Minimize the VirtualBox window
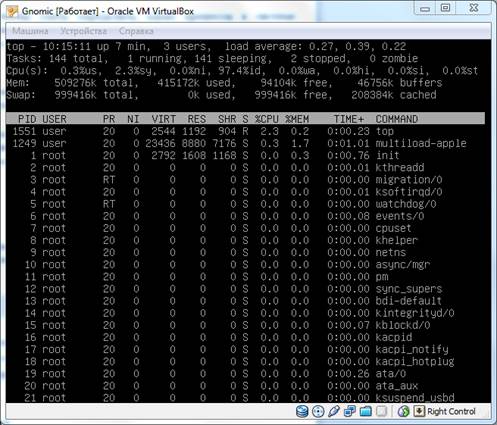 [x=425, y=8]
